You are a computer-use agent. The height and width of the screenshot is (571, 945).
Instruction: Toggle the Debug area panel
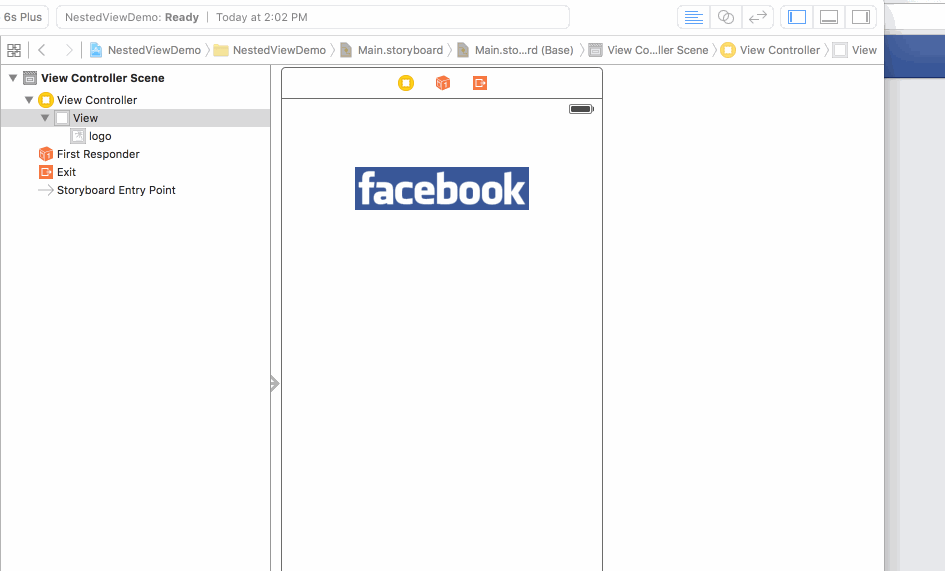[829, 17]
